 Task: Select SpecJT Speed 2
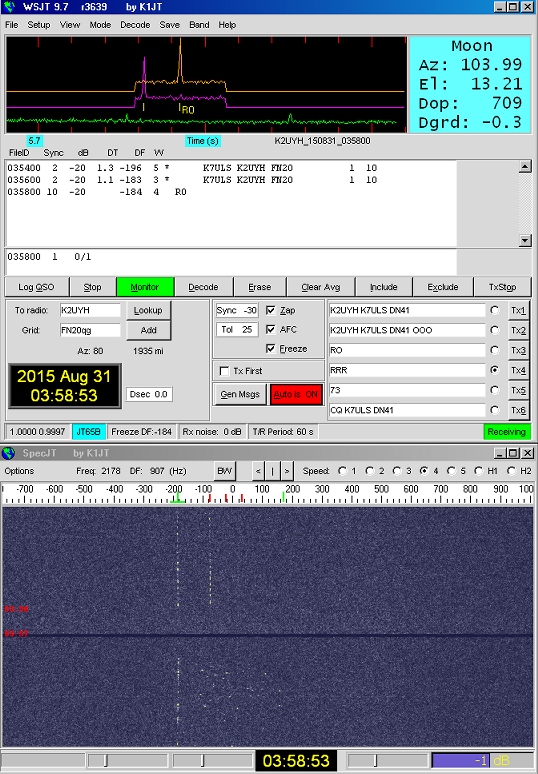tap(369, 471)
